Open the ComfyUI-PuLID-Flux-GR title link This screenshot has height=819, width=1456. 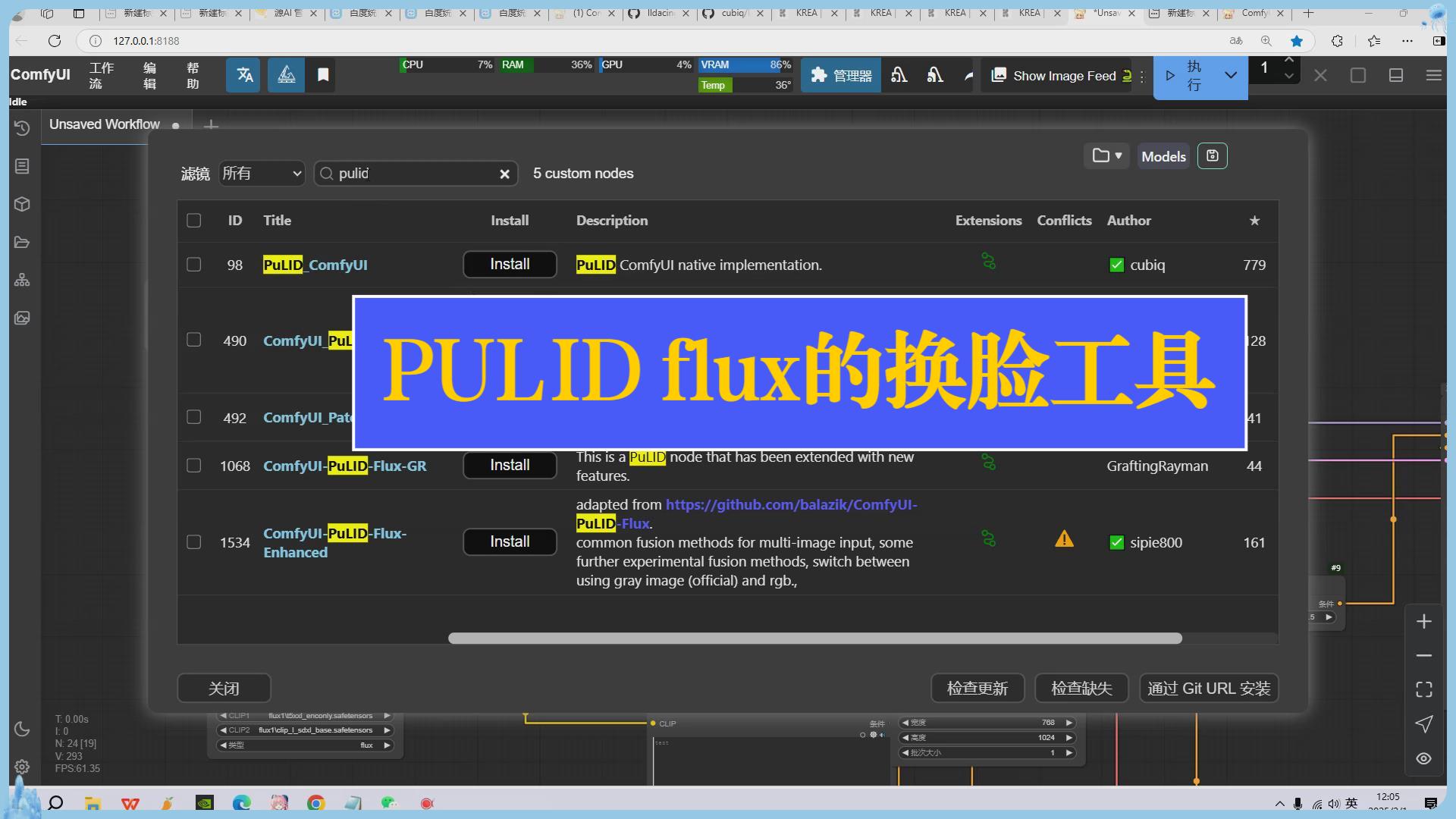(x=344, y=466)
